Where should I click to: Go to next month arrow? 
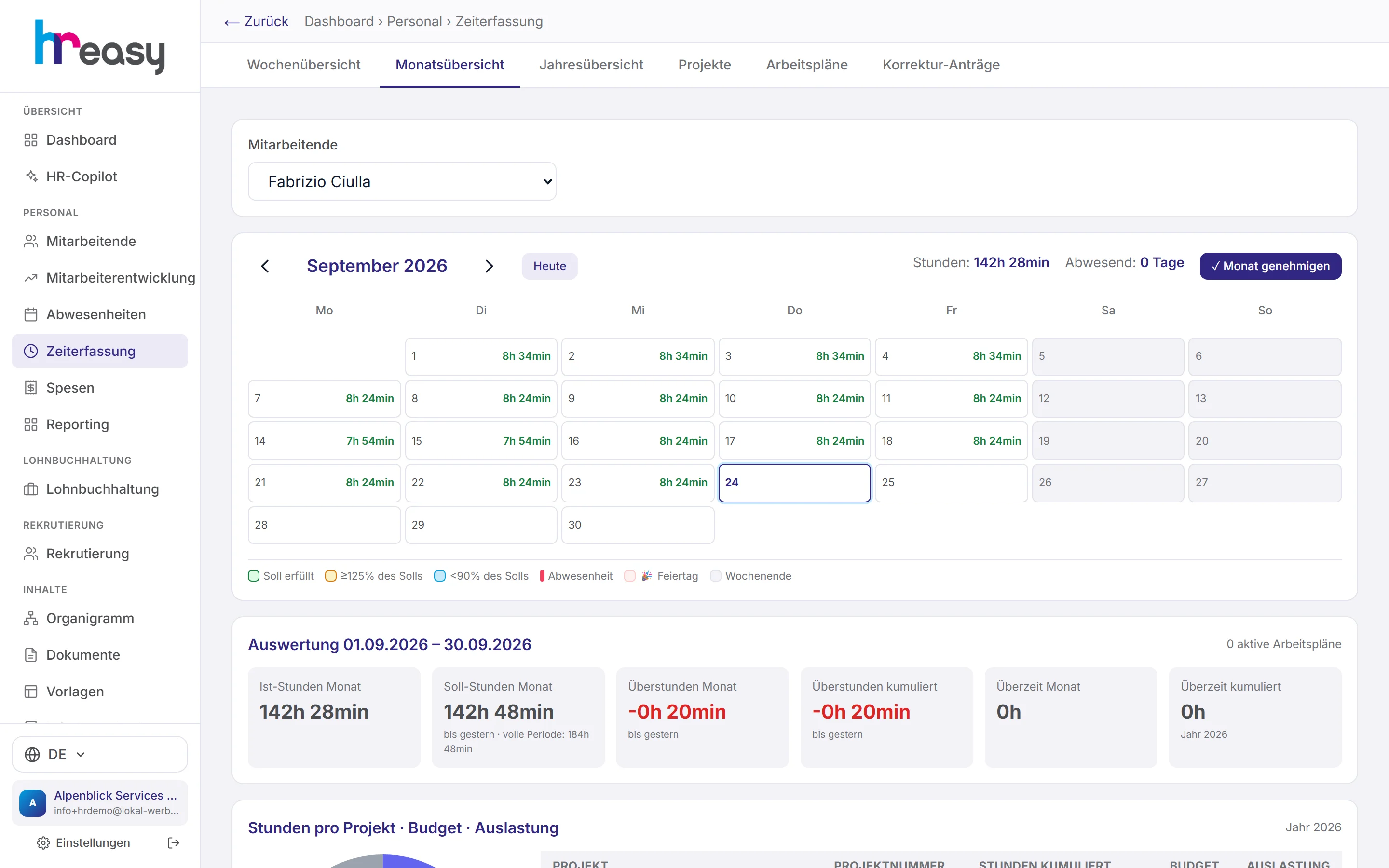coord(489,266)
